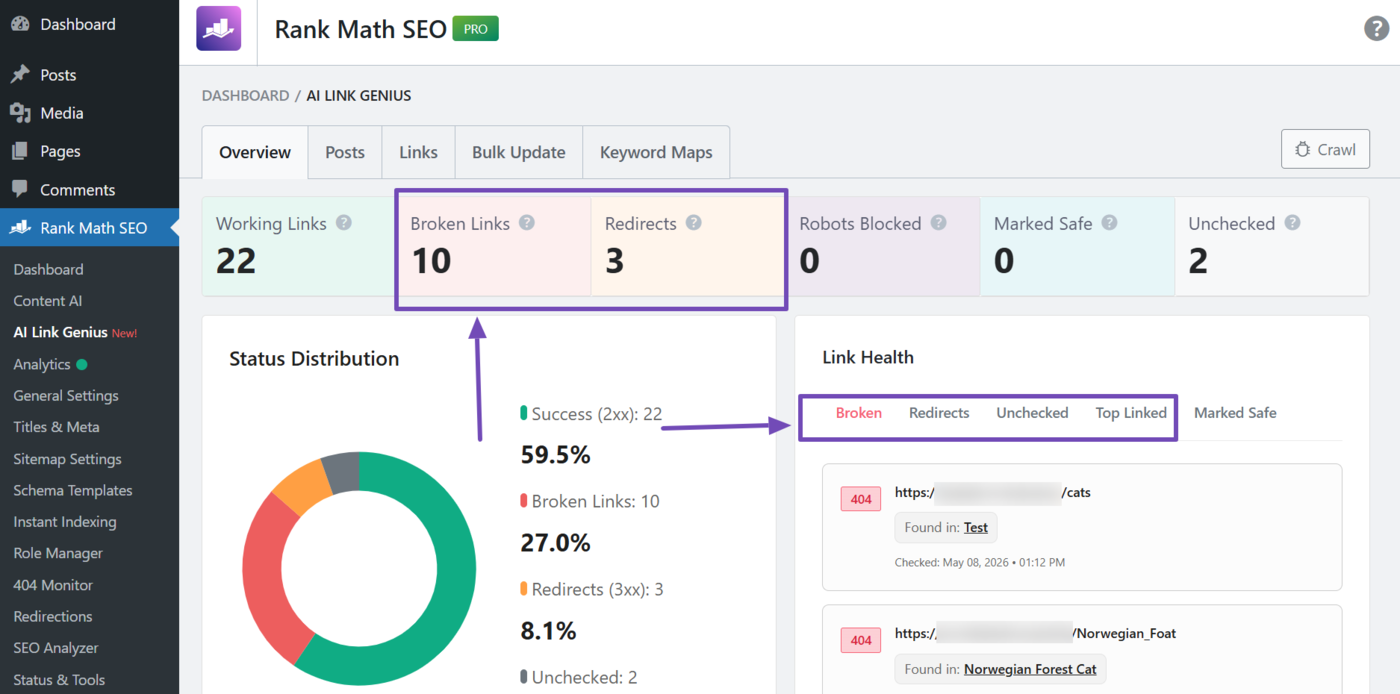1400x694 pixels.
Task: Open the Links tab
Action: tap(418, 152)
